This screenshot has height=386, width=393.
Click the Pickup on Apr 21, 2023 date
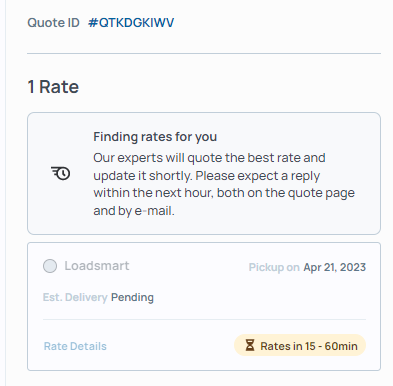307,267
